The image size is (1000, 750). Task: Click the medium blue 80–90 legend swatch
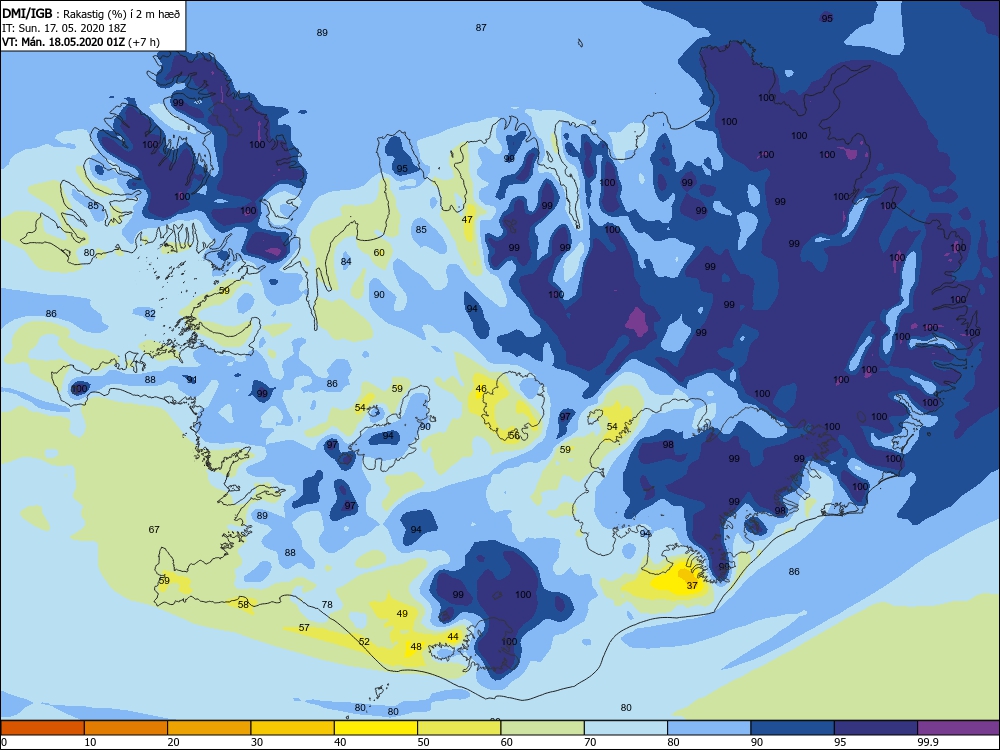(709, 728)
